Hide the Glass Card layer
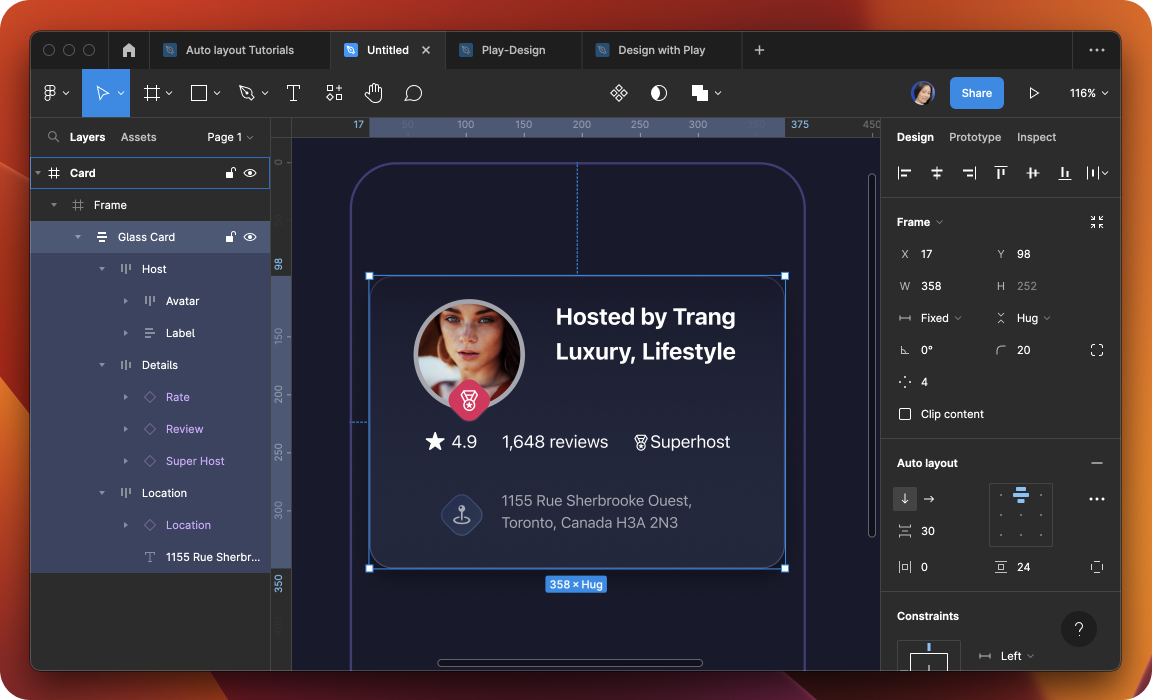1152x700 pixels. tap(250, 237)
